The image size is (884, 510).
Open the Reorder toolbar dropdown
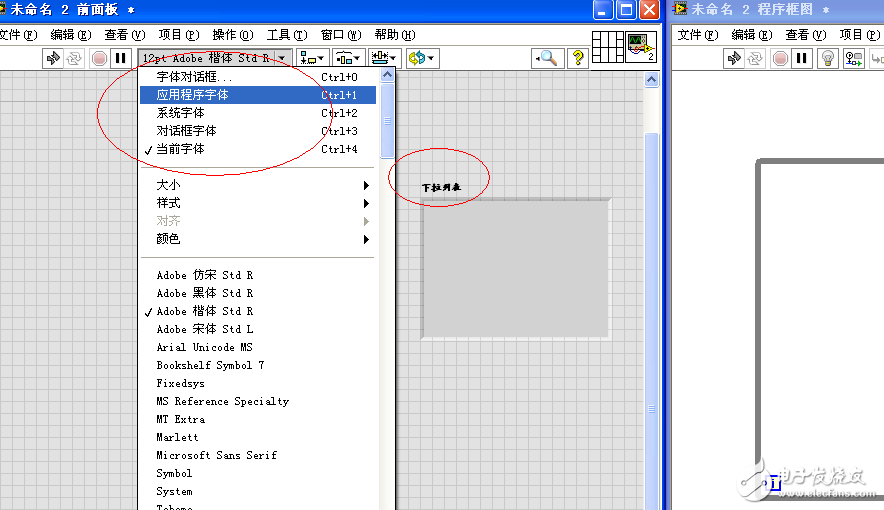click(x=422, y=58)
